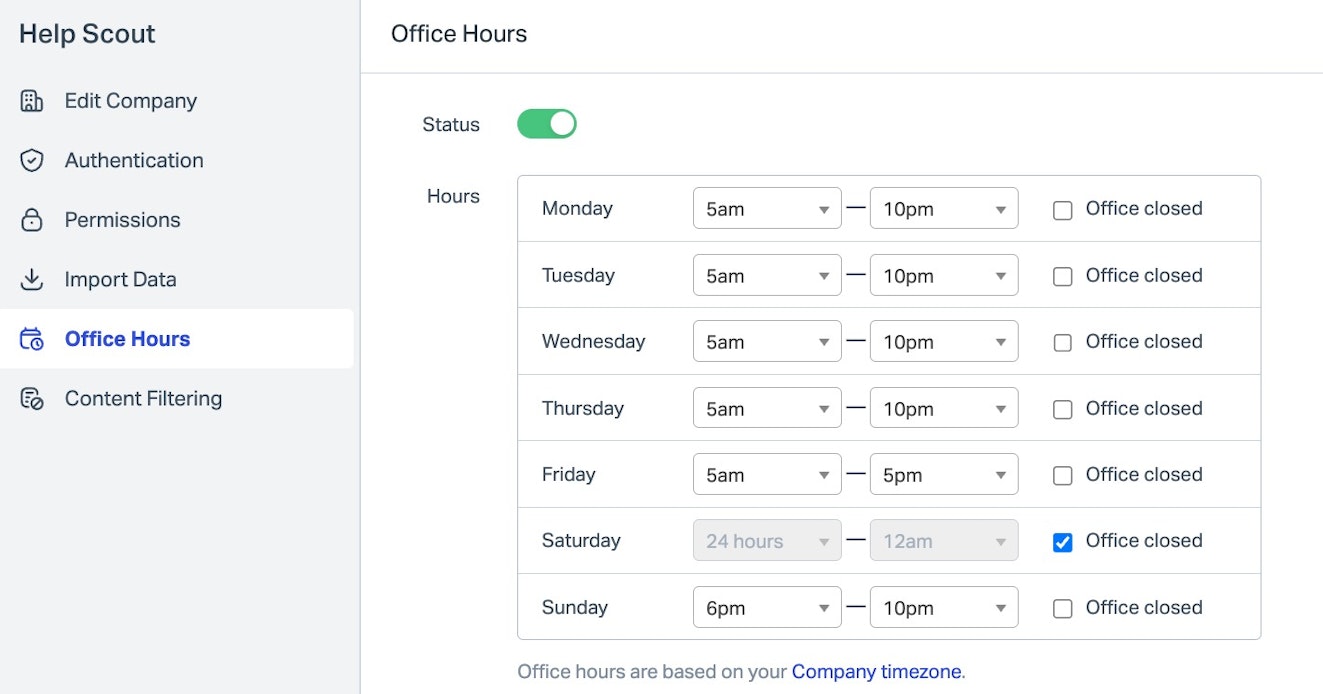Click the Office Hours calendar-clock icon
The image size is (1323, 694).
(x=32, y=339)
